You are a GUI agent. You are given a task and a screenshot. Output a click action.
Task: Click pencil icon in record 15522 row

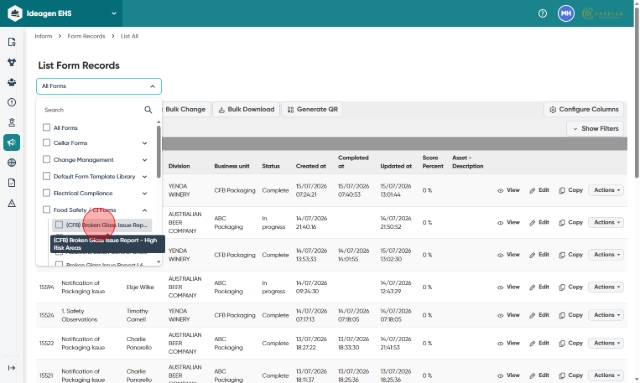pos(532,344)
